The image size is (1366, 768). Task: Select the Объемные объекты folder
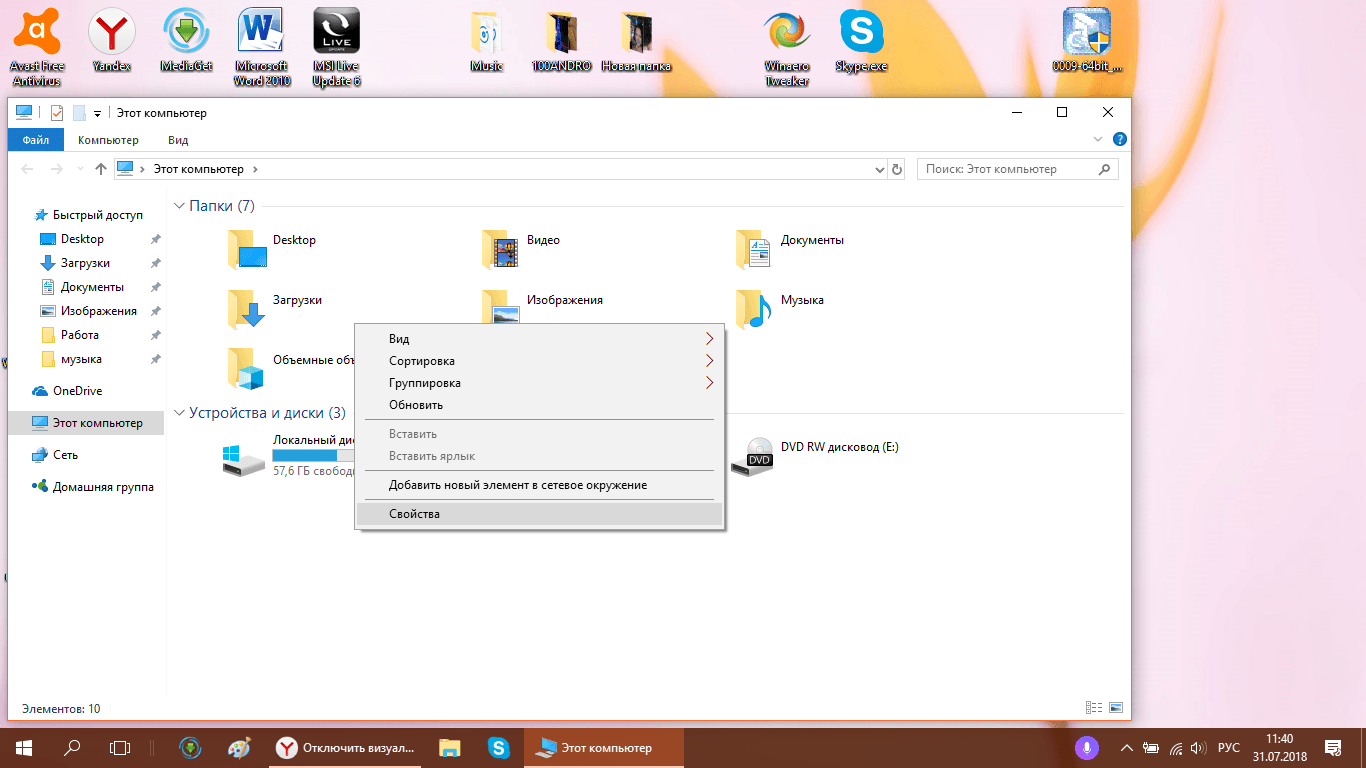pos(290,368)
